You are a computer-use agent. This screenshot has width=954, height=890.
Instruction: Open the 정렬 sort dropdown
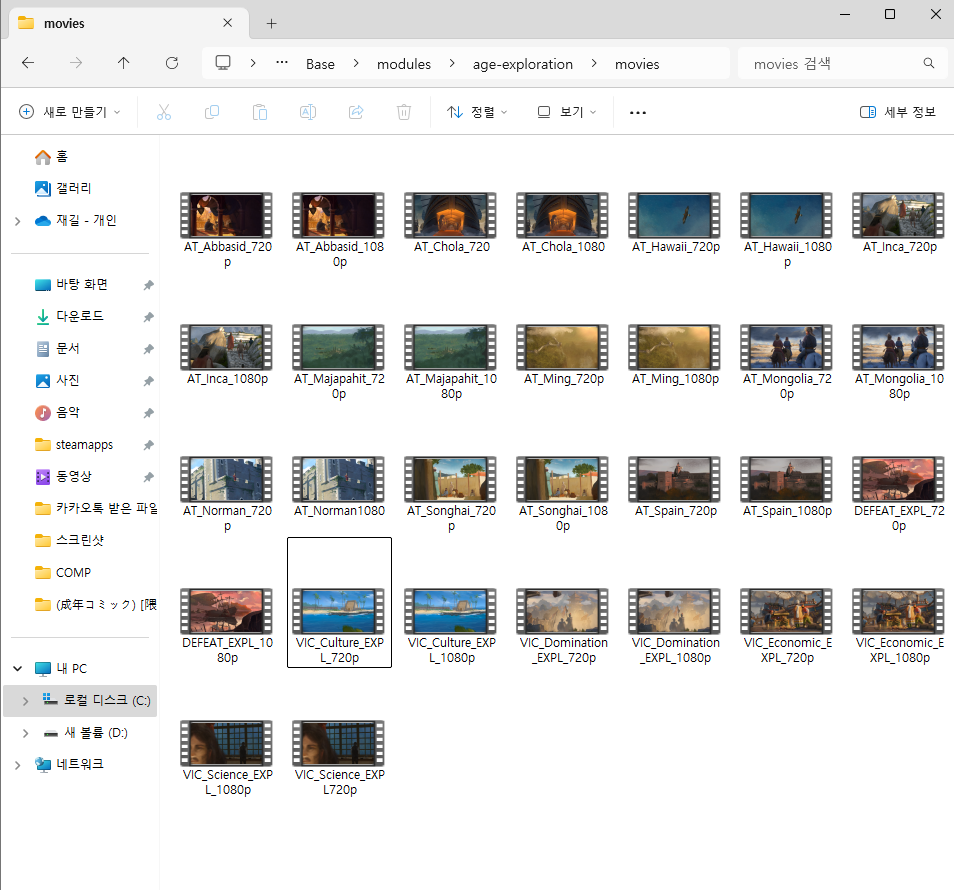click(x=477, y=112)
